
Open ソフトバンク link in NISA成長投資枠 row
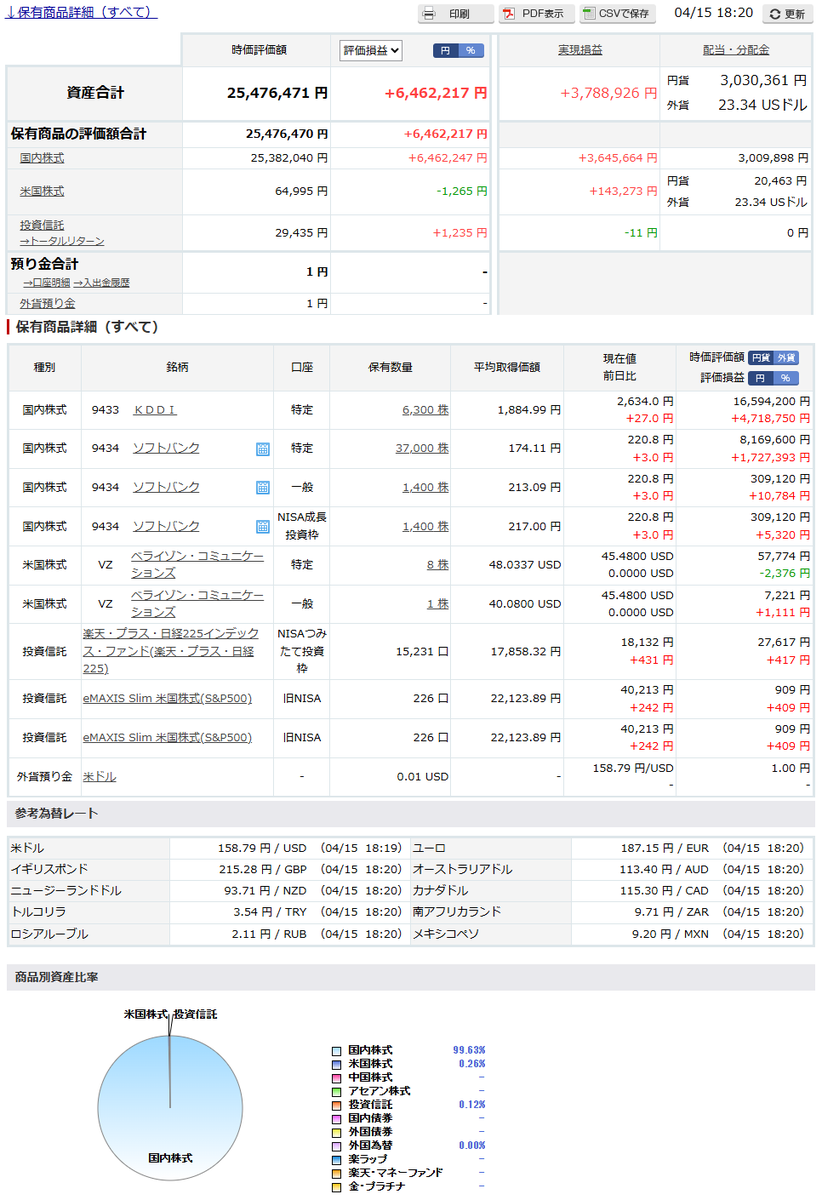(x=166, y=526)
